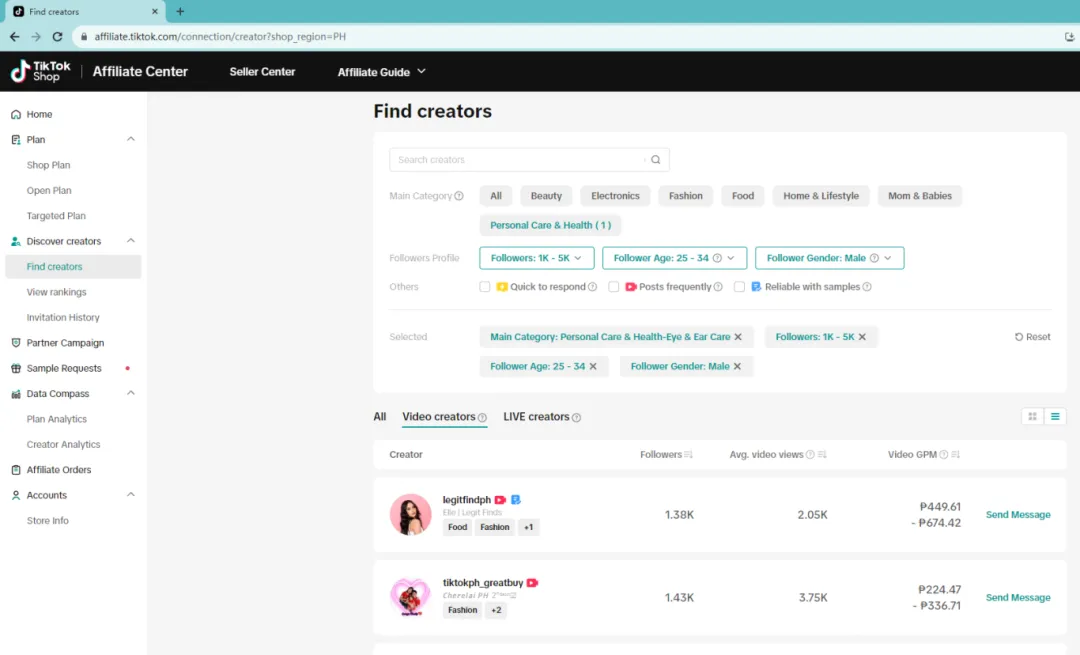Enable Posts frequently checkbox
Viewport: 1080px width, 655px height.
pyautogui.click(x=614, y=287)
